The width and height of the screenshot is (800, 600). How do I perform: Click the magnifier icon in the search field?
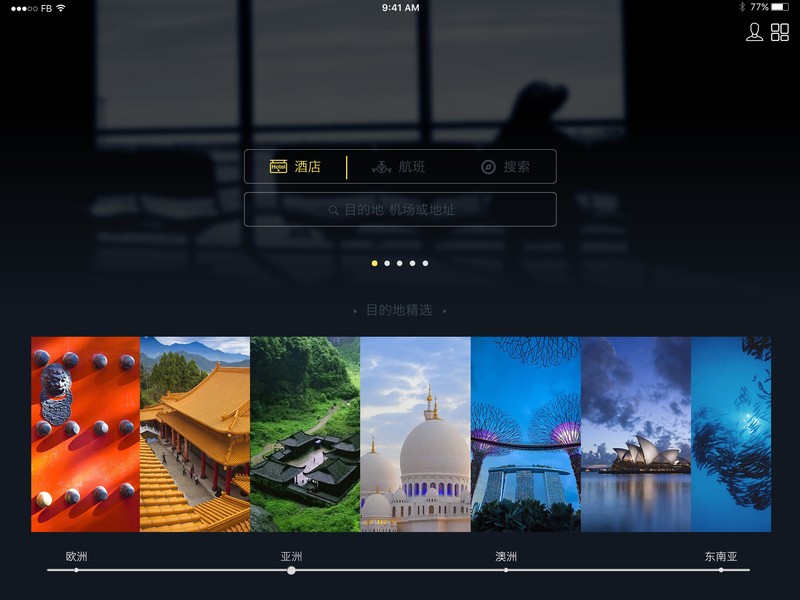coord(333,210)
